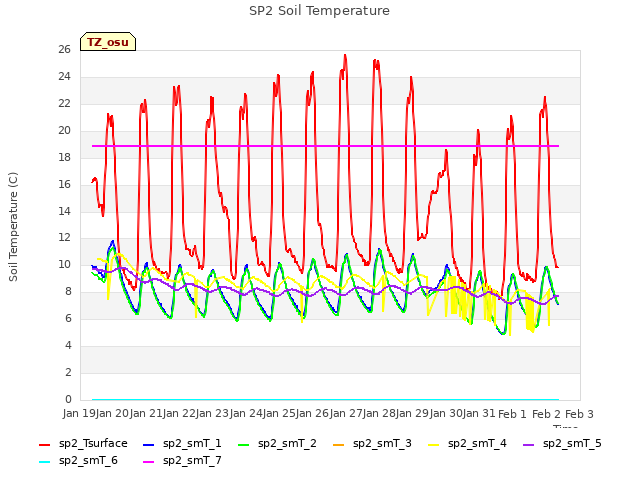Click the orange sp2_smT_3 legend swatch
The height and width of the screenshot is (480, 640).
pyautogui.click(x=339, y=444)
